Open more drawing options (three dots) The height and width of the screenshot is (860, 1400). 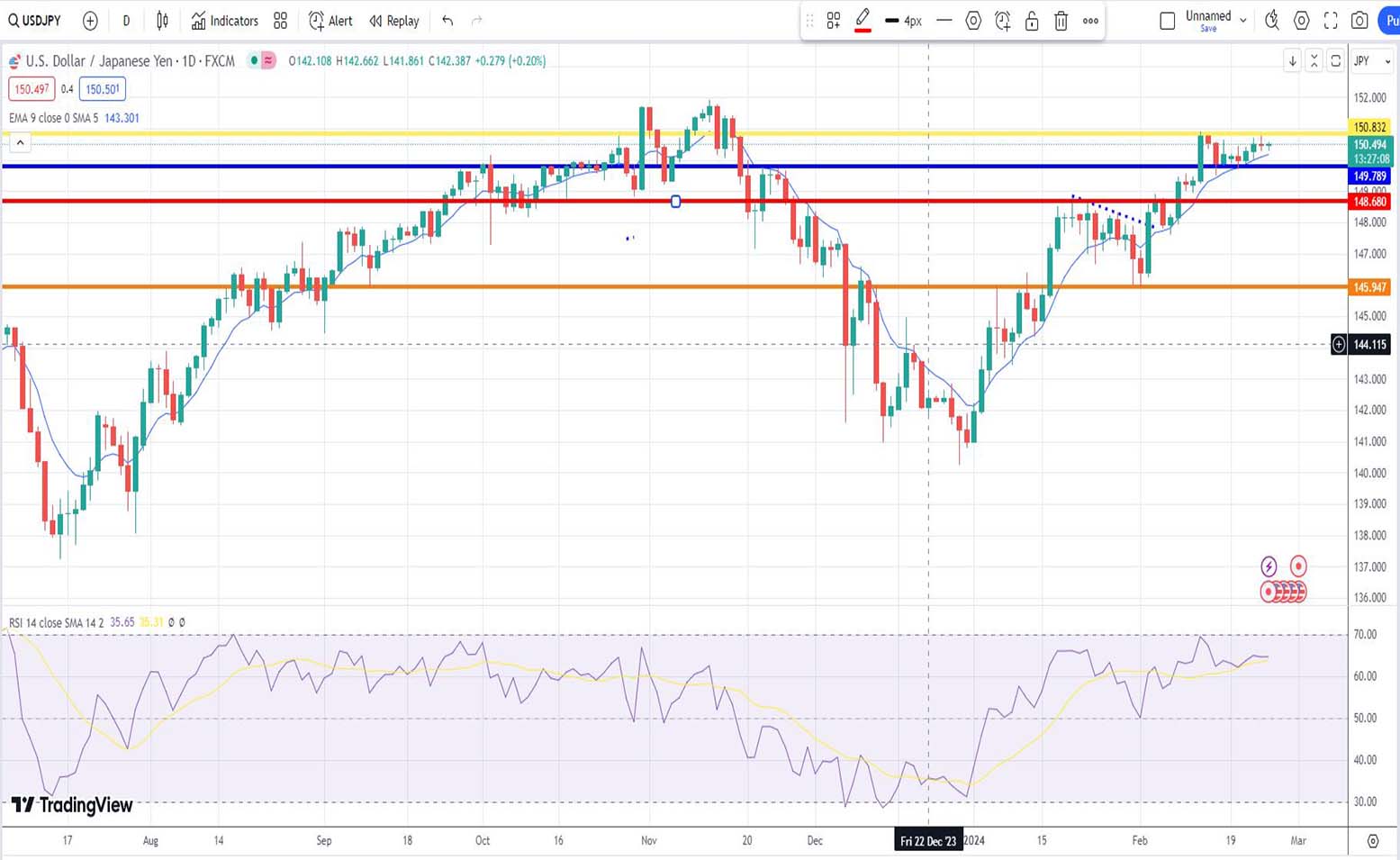pyautogui.click(x=1090, y=21)
